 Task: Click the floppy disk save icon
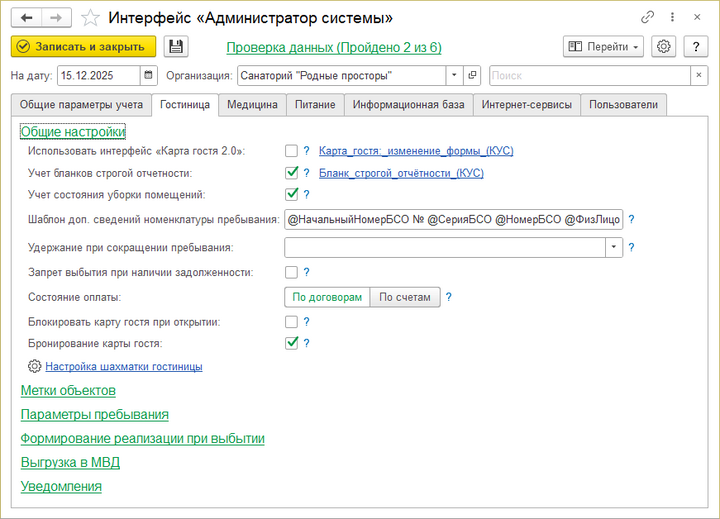point(176,47)
